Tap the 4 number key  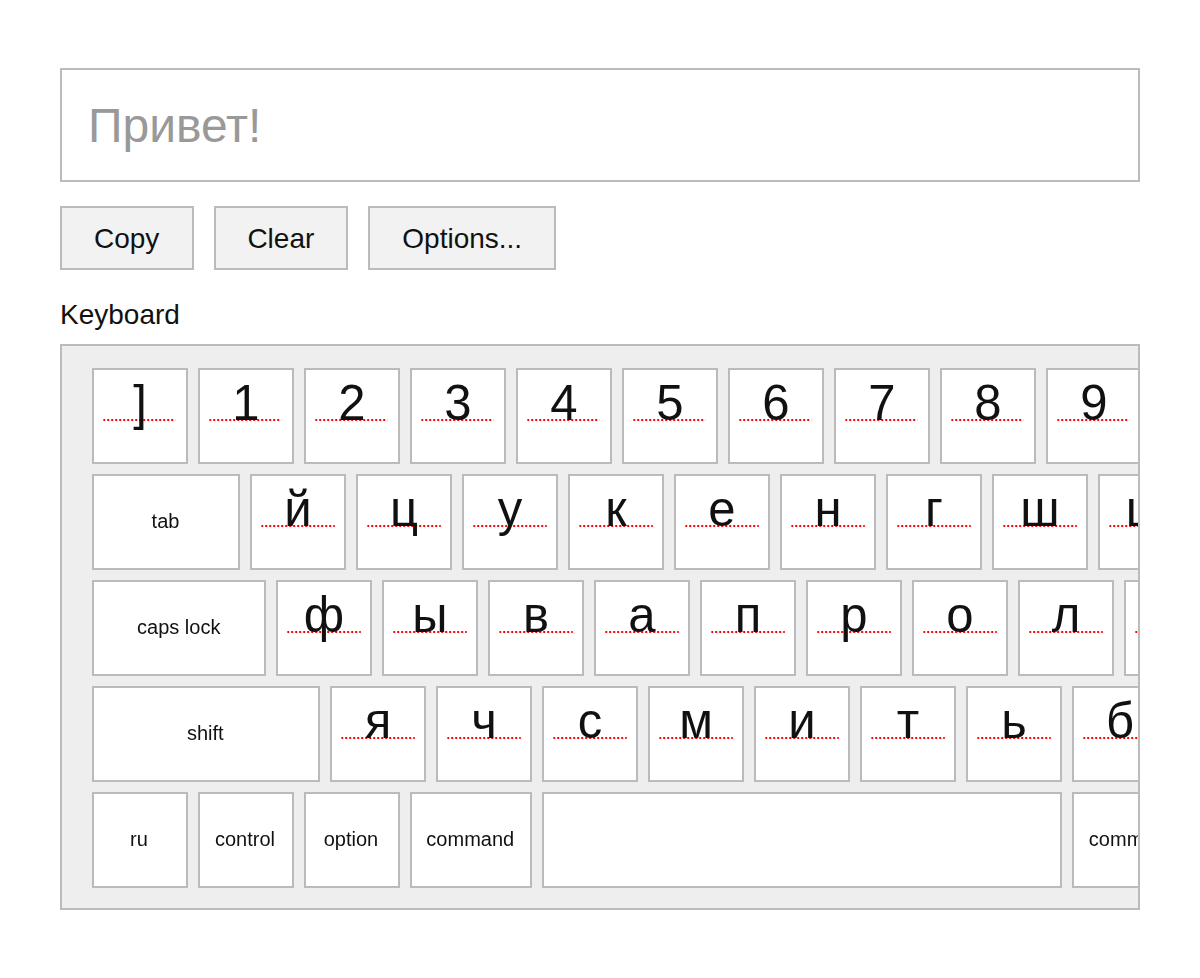[x=564, y=416]
